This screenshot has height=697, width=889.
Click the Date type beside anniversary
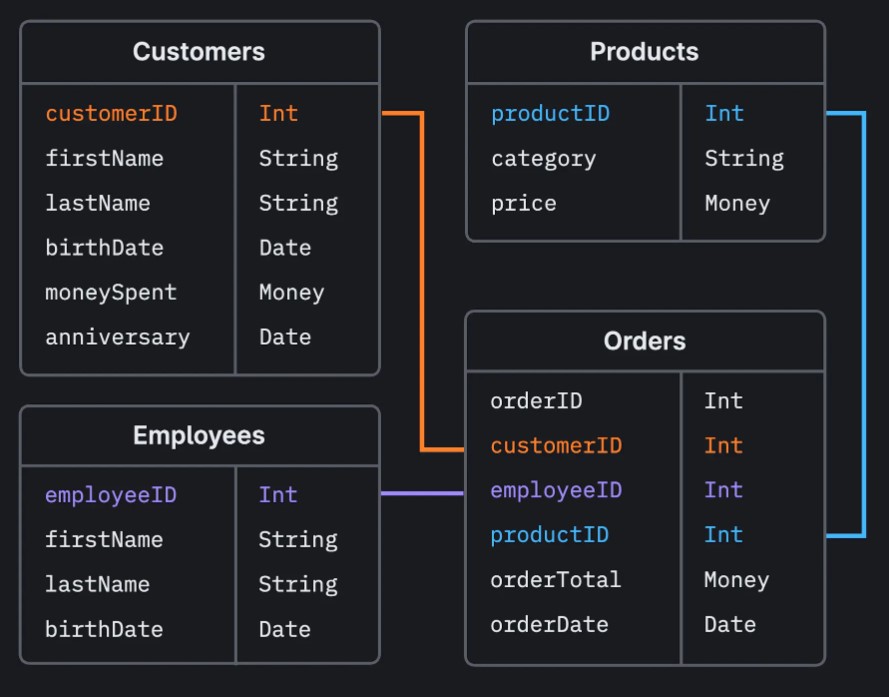point(285,338)
